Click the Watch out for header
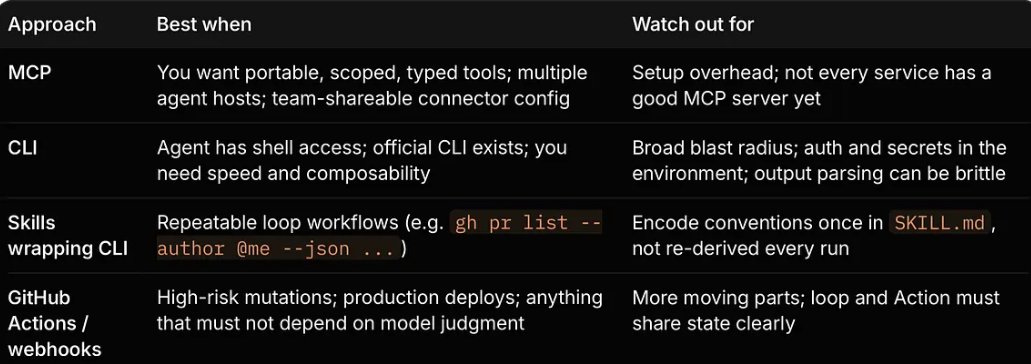Viewport: 1031px width, 364px height. tap(693, 24)
